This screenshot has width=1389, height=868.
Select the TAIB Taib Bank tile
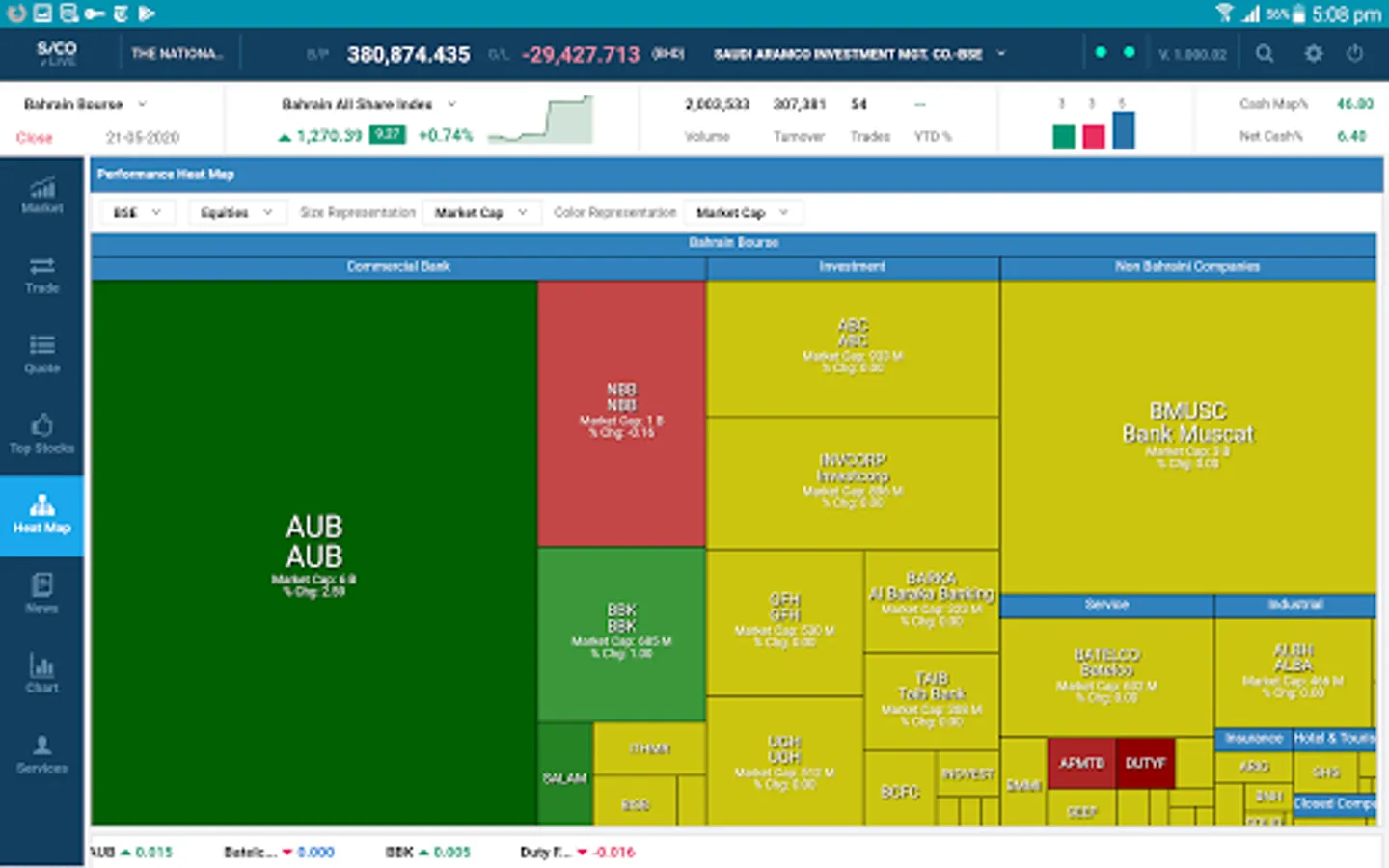pyautogui.click(x=932, y=700)
